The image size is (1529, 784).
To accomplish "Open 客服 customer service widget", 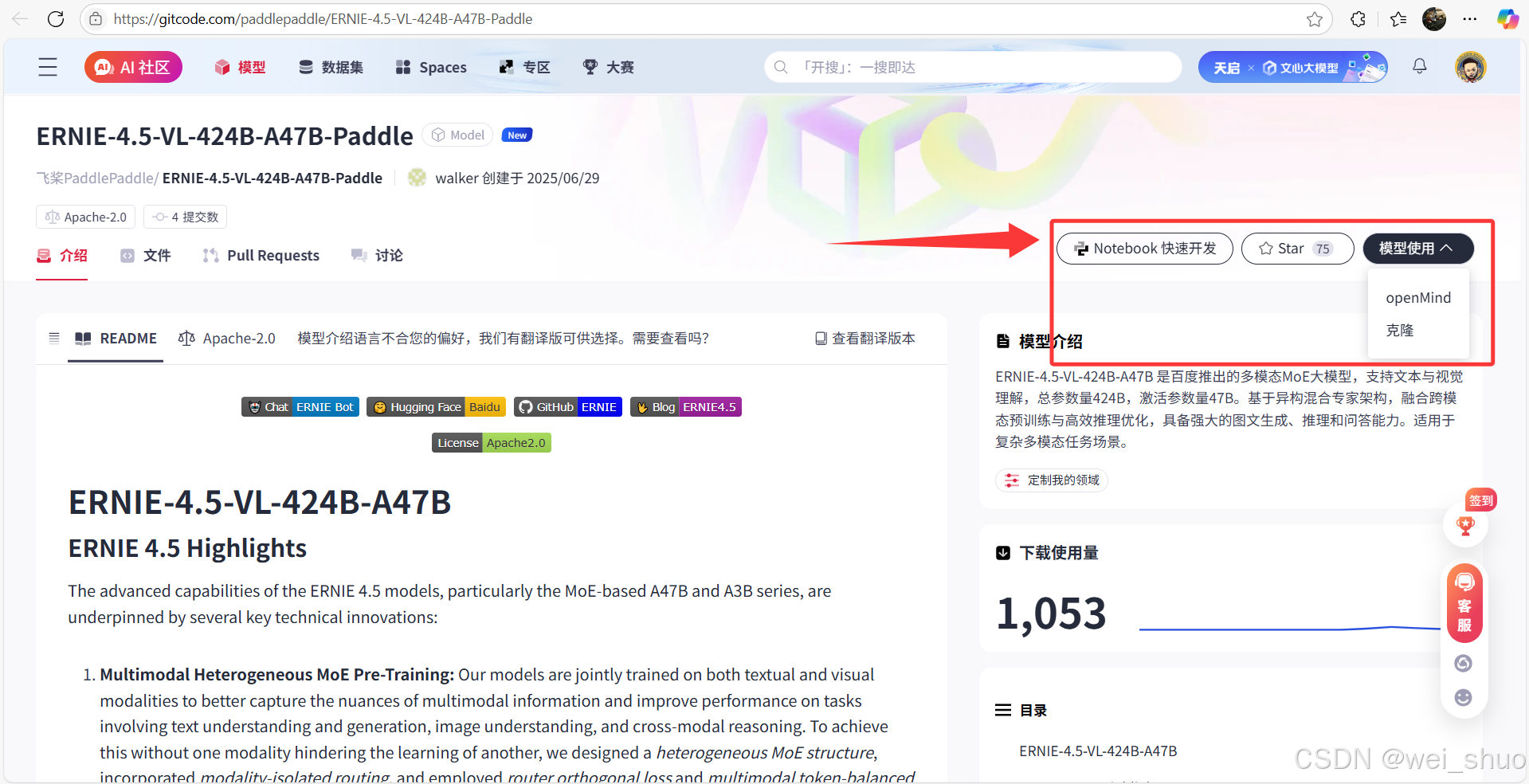I will click(1464, 603).
